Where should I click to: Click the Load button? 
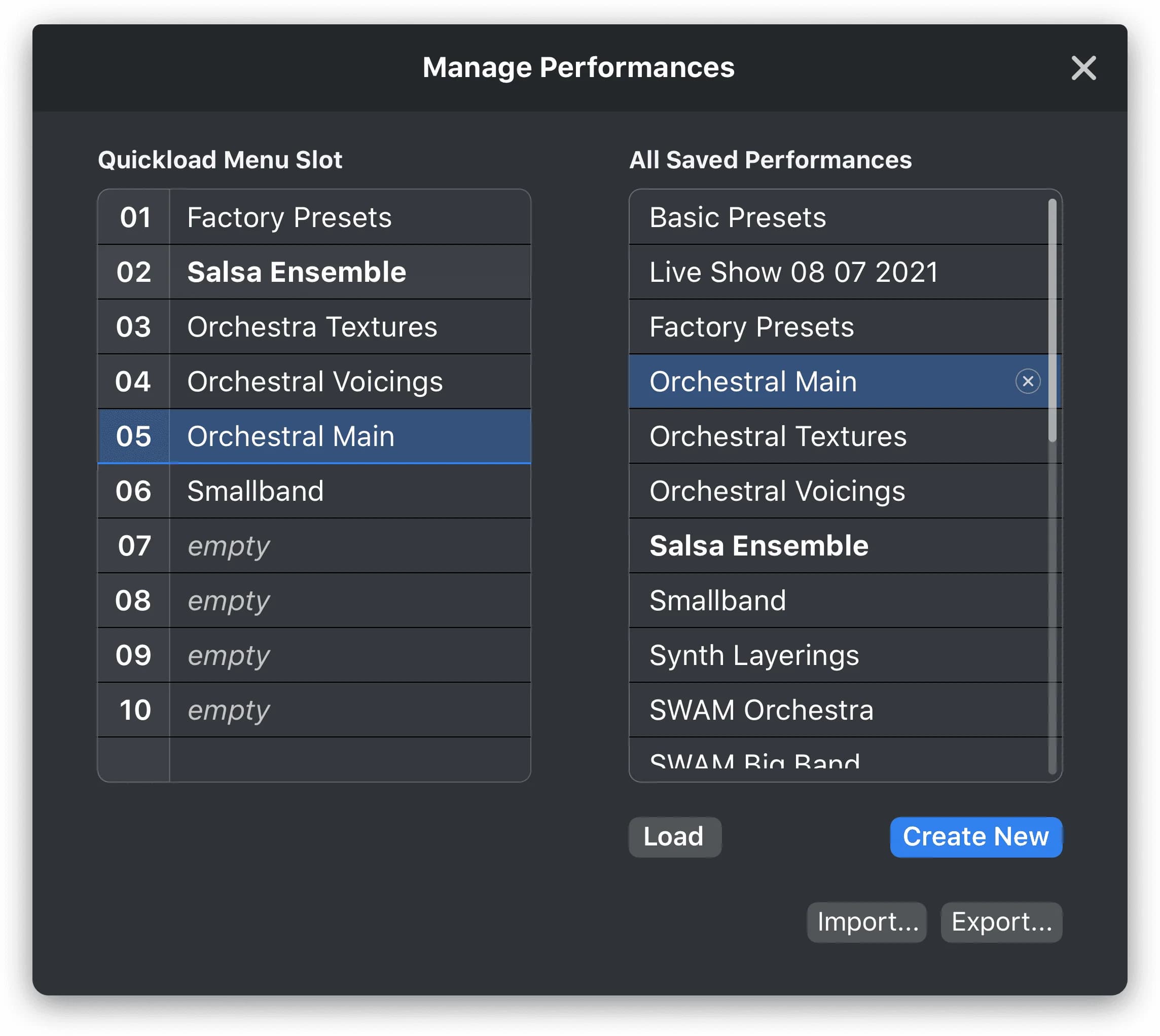tap(674, 837)
